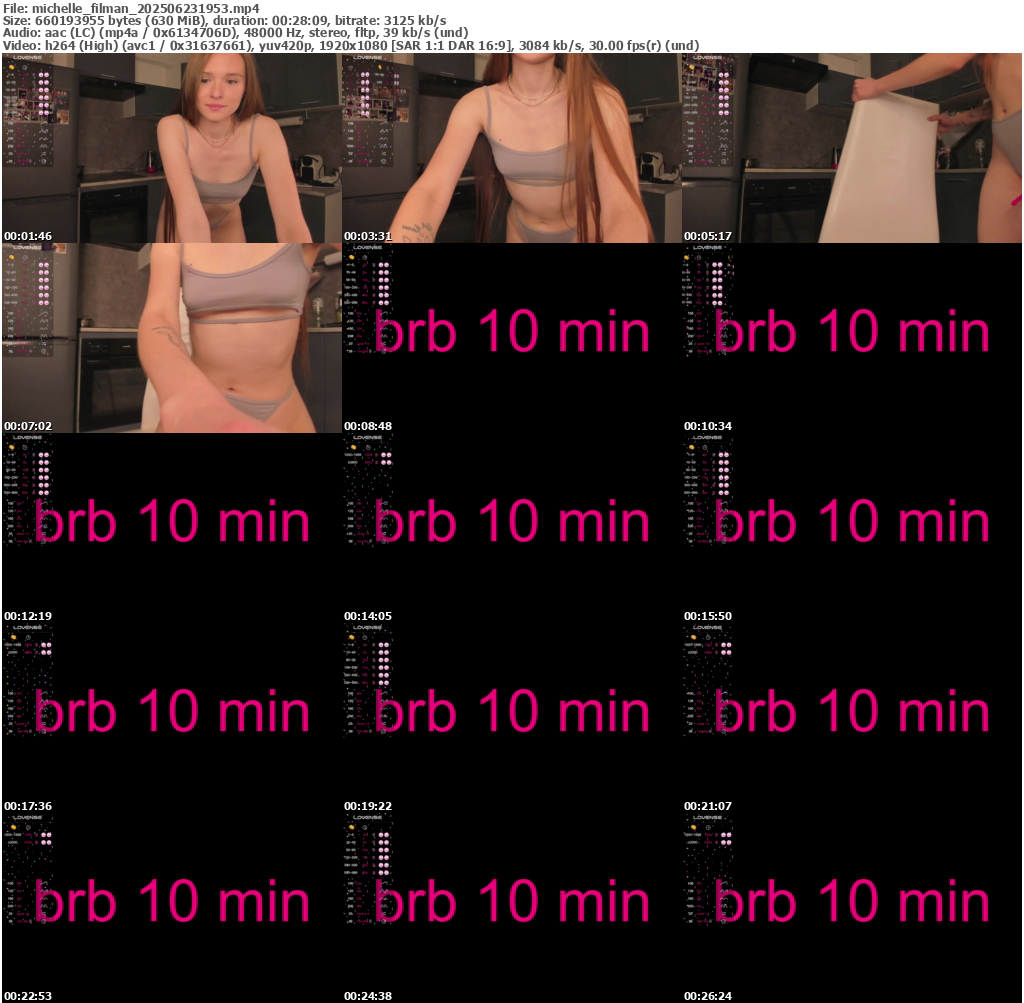Select the frame captured at 00:03:31
Screen dimensions: 1024x1003
coord(512,148)
